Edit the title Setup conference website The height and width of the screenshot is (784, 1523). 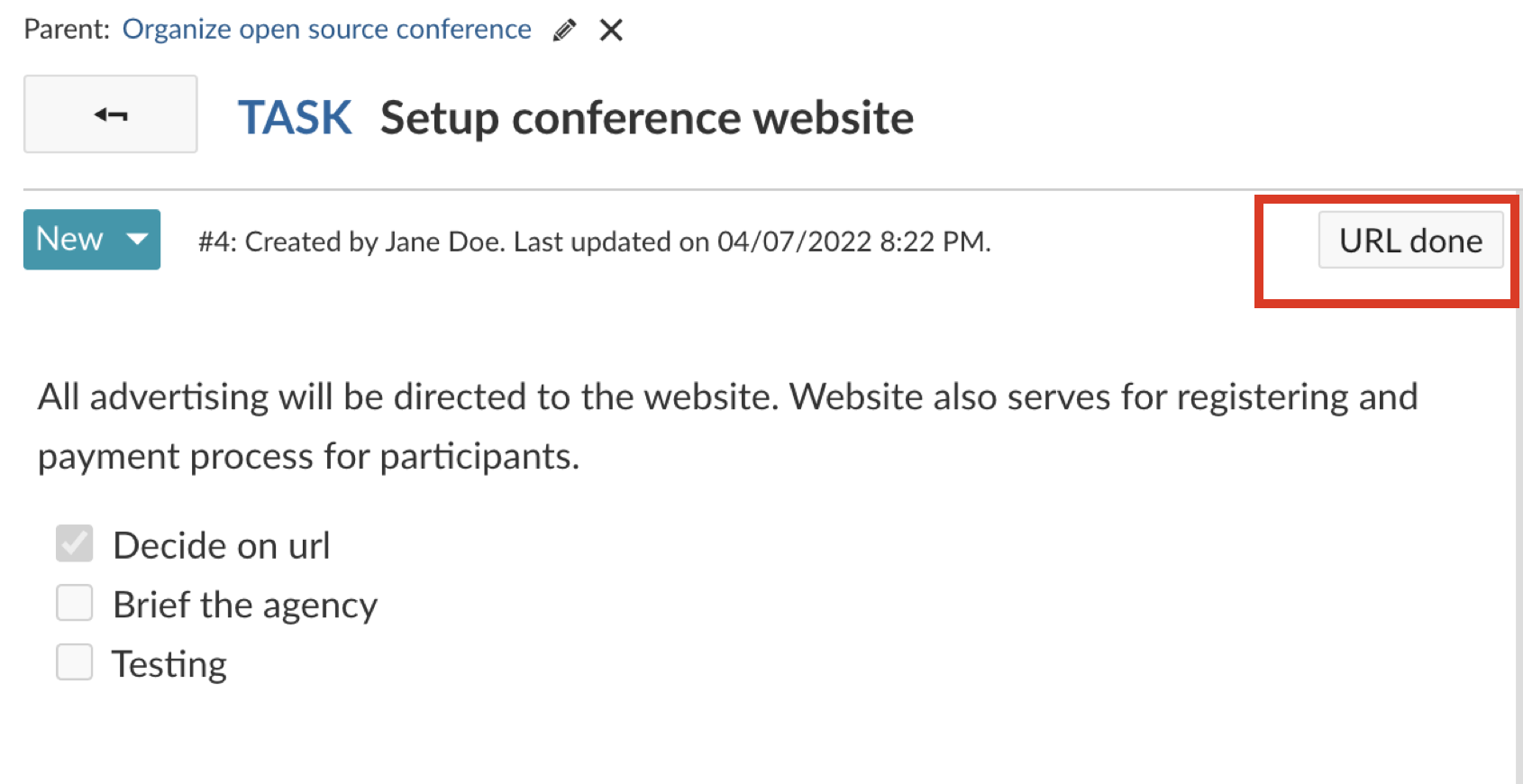[x=646, y=118]
